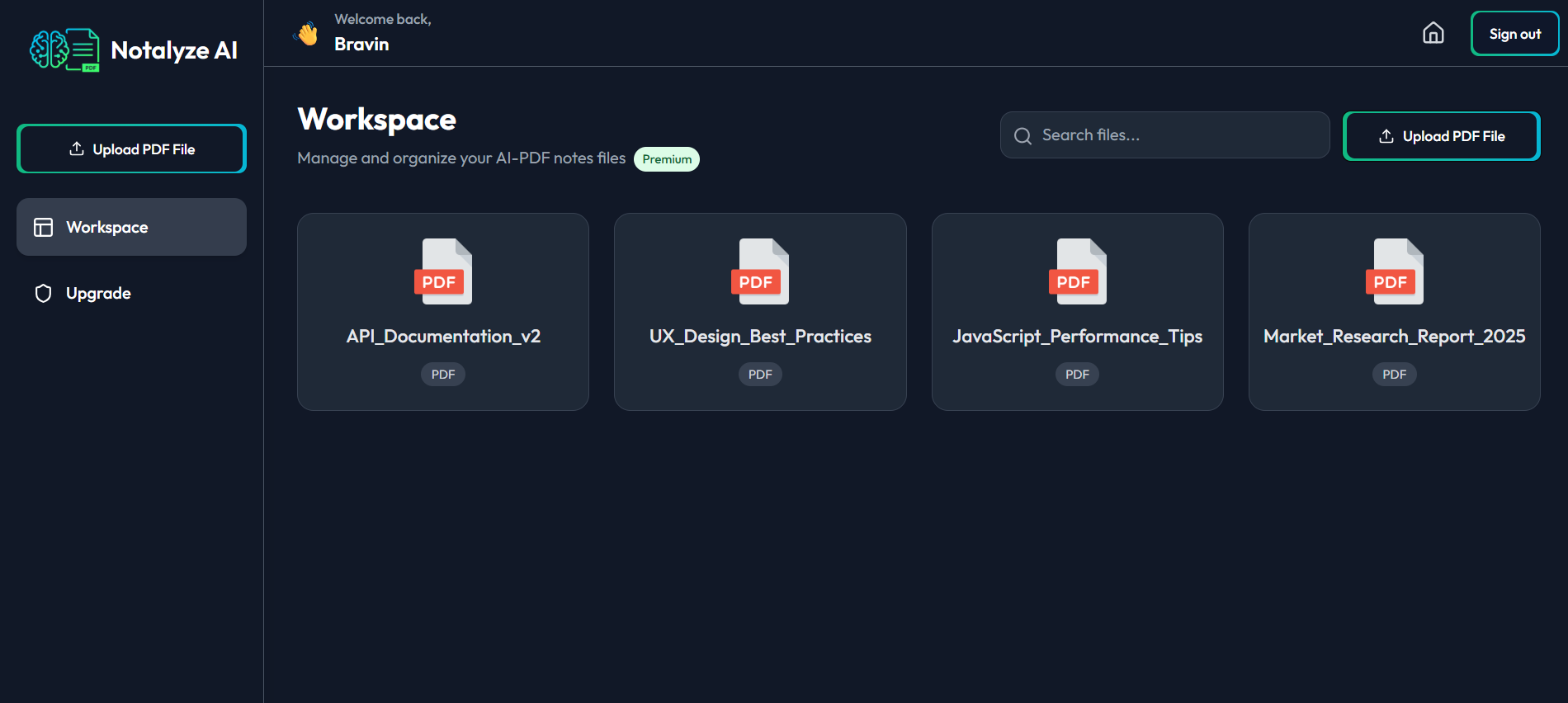Open the JavaScript_Performance_Tips PDF icon

(1077, 271)
